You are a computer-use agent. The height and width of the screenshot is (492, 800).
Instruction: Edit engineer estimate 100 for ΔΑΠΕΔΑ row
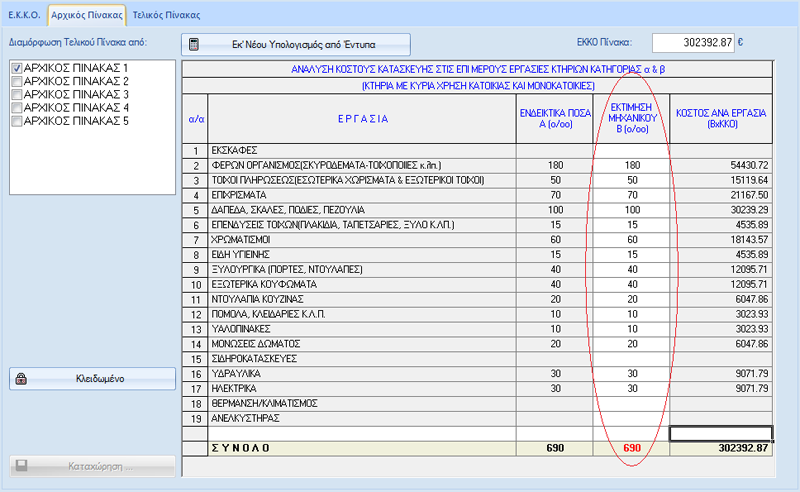pyautogui.click(x=631, y=210)
